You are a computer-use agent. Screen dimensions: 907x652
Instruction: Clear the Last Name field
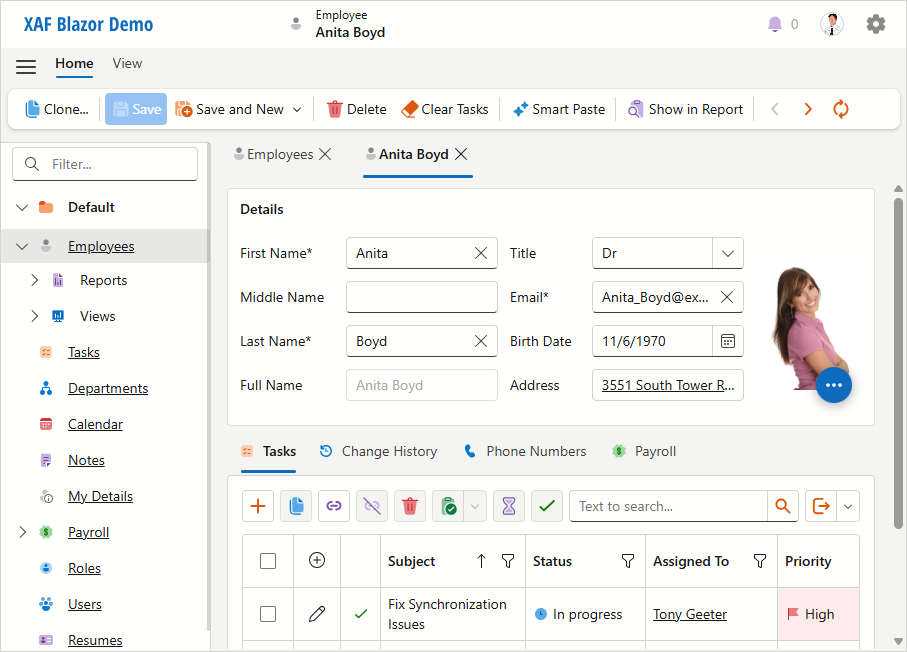[x=481, y=341]
